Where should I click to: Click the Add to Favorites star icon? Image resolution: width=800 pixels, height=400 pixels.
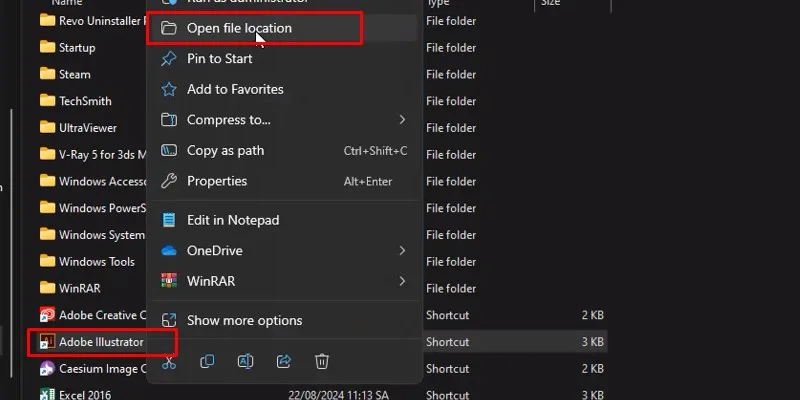(169, 89)
